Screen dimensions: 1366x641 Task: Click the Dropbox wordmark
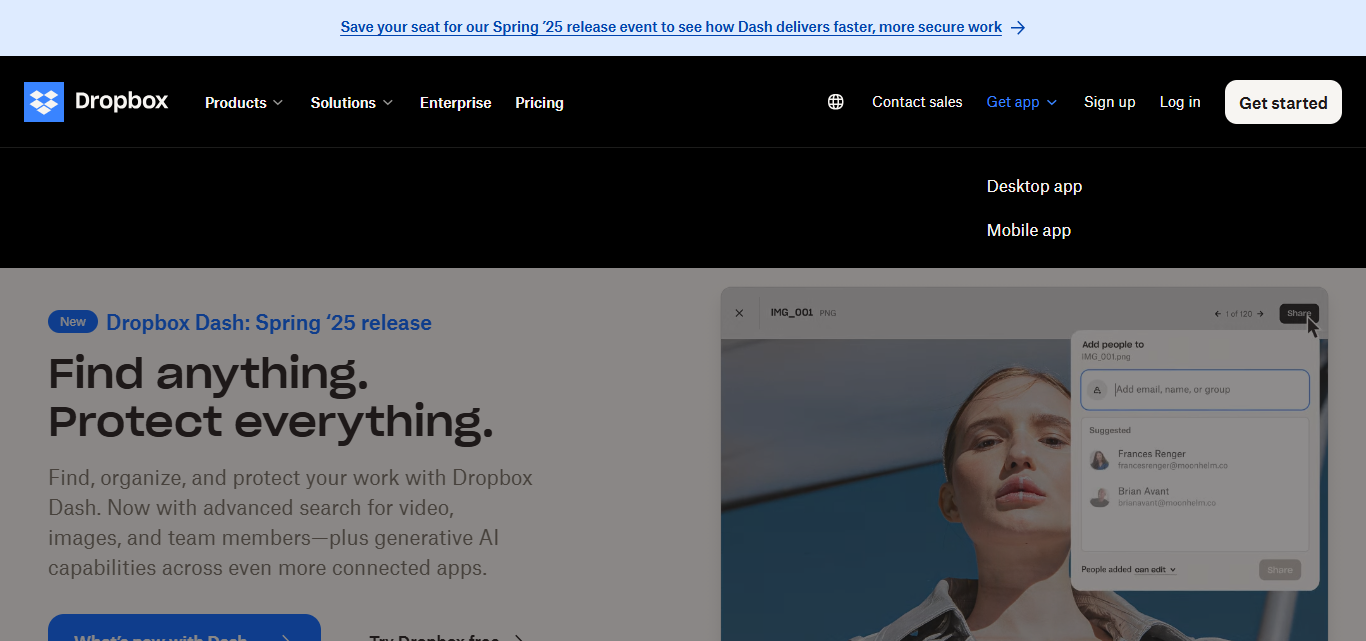coord(121,101)
